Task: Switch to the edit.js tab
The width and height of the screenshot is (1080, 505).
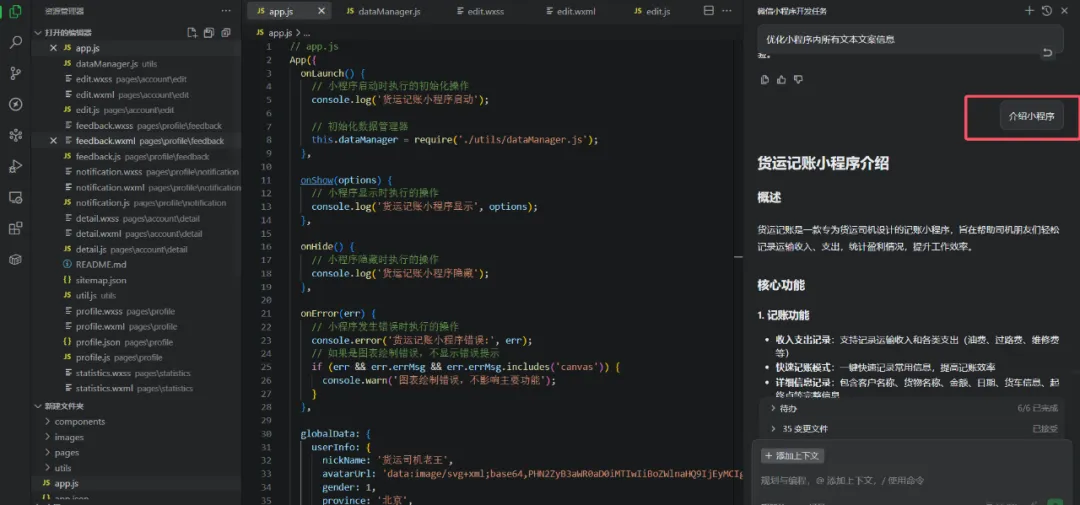Action: [x=652, y=11]
